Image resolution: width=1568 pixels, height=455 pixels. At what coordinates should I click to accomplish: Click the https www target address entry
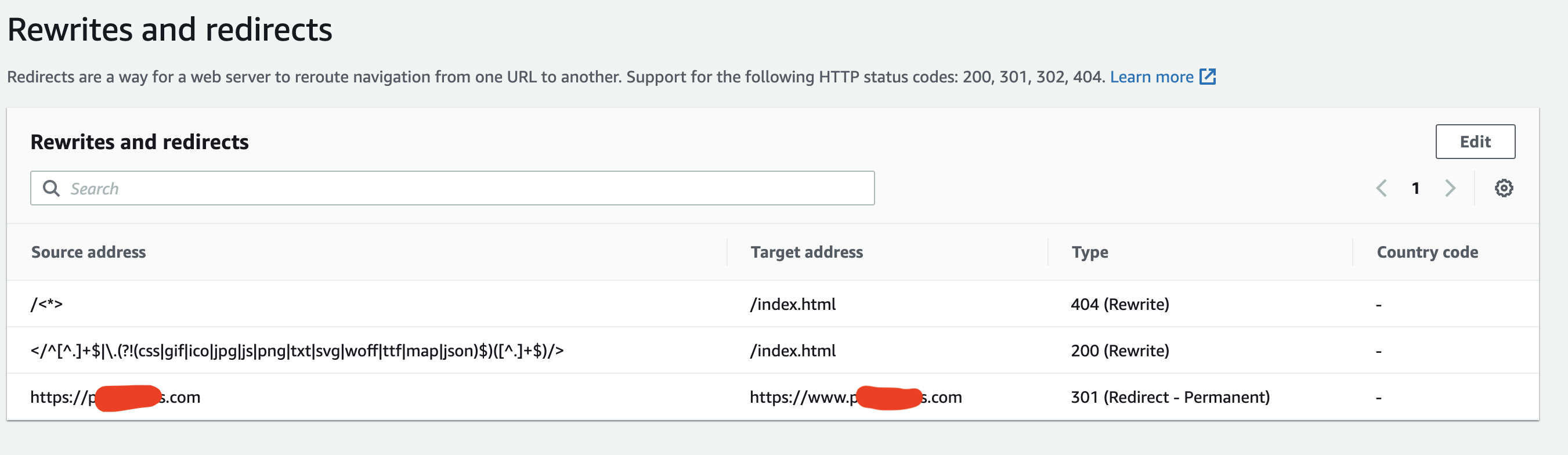856,397
